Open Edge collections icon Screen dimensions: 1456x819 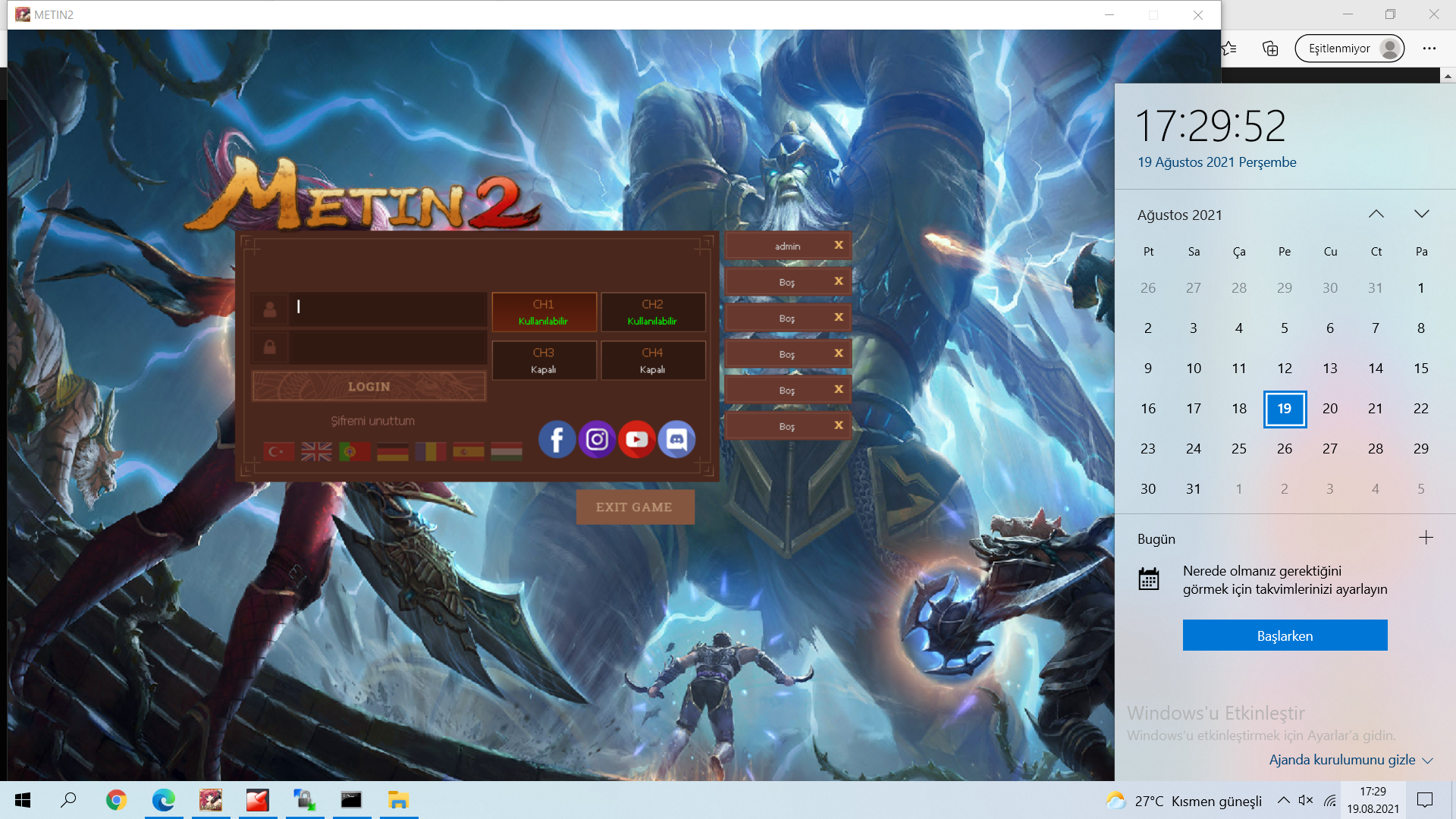[1270, 49]
